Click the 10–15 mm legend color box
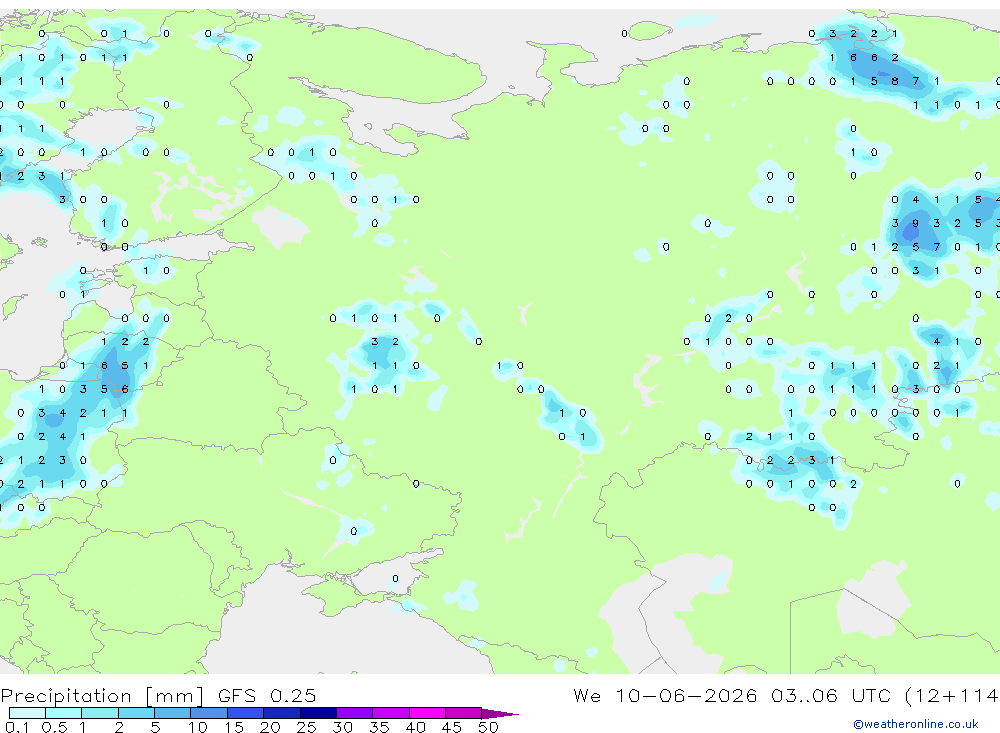Viewport: 1000px width, 733px height. [209, 713]
